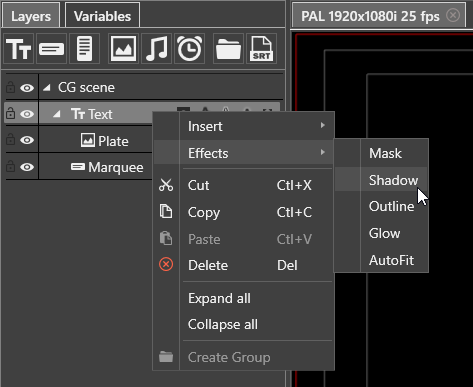Screen dimensions: 473x387
Task: Click the Copy pages icon in context menu
Action: pyautogui.click(x=166, y=212)
